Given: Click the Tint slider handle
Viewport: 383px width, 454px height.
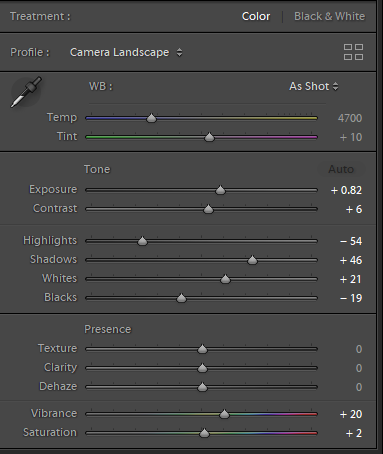Looking at the screenshot, I should tap(209, 137).
